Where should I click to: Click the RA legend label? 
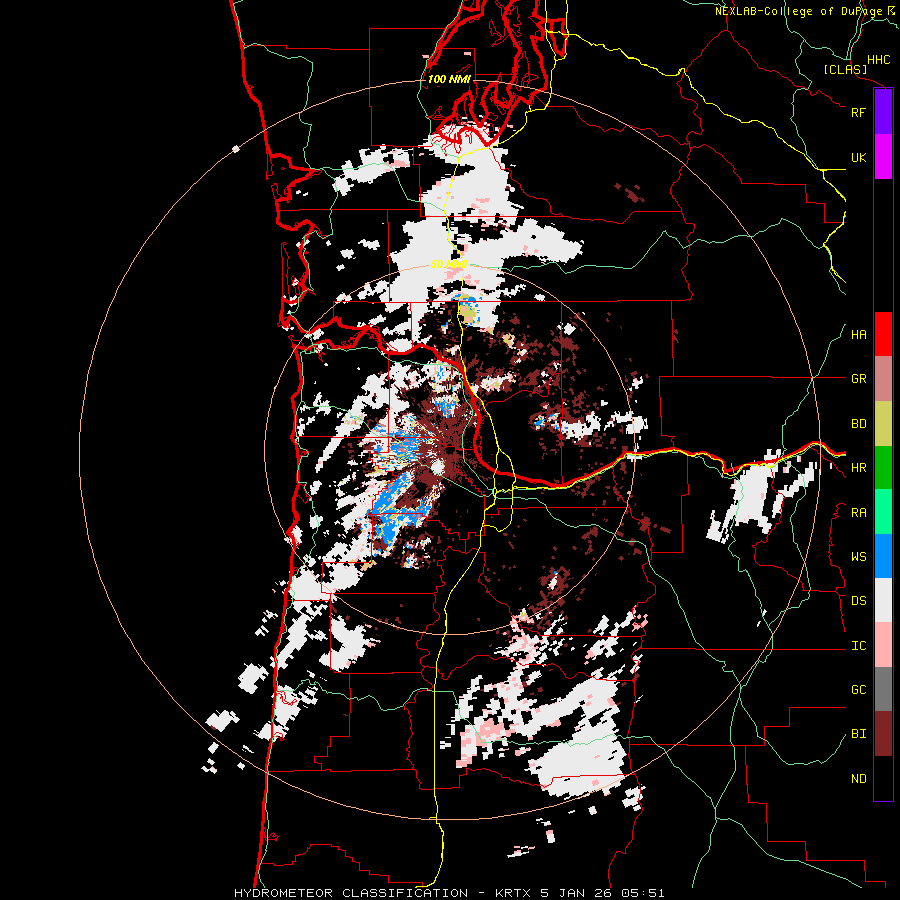point(858,513)
